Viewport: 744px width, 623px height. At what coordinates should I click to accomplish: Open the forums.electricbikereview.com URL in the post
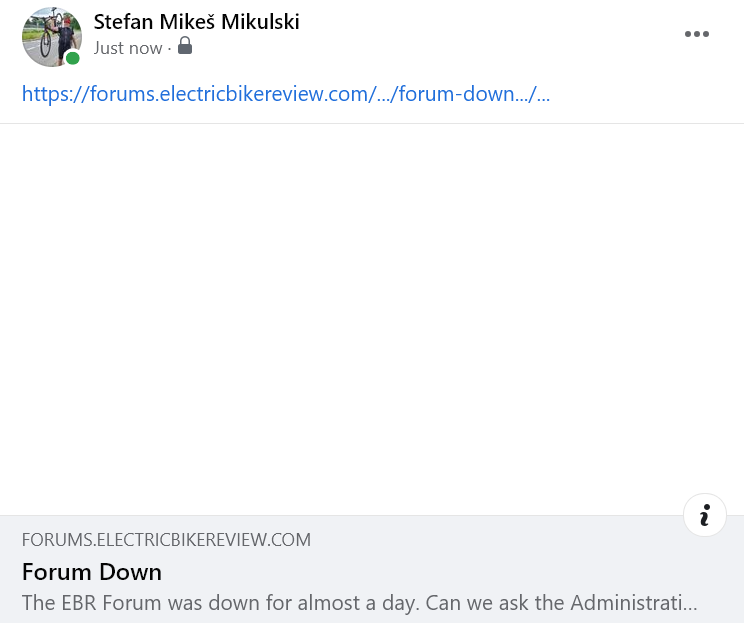click(x=285, y=95)
